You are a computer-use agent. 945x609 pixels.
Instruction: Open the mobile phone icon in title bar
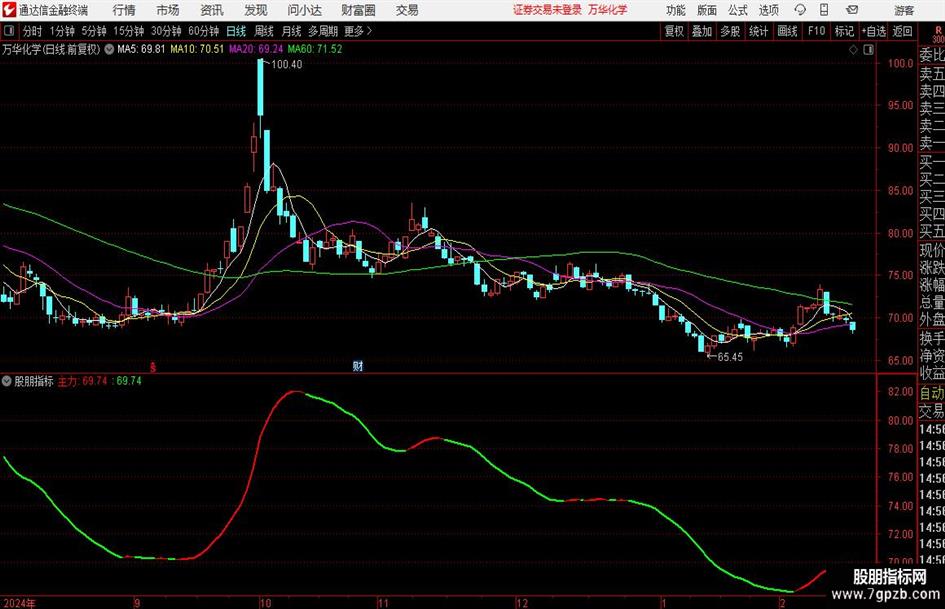coord(824,10)
